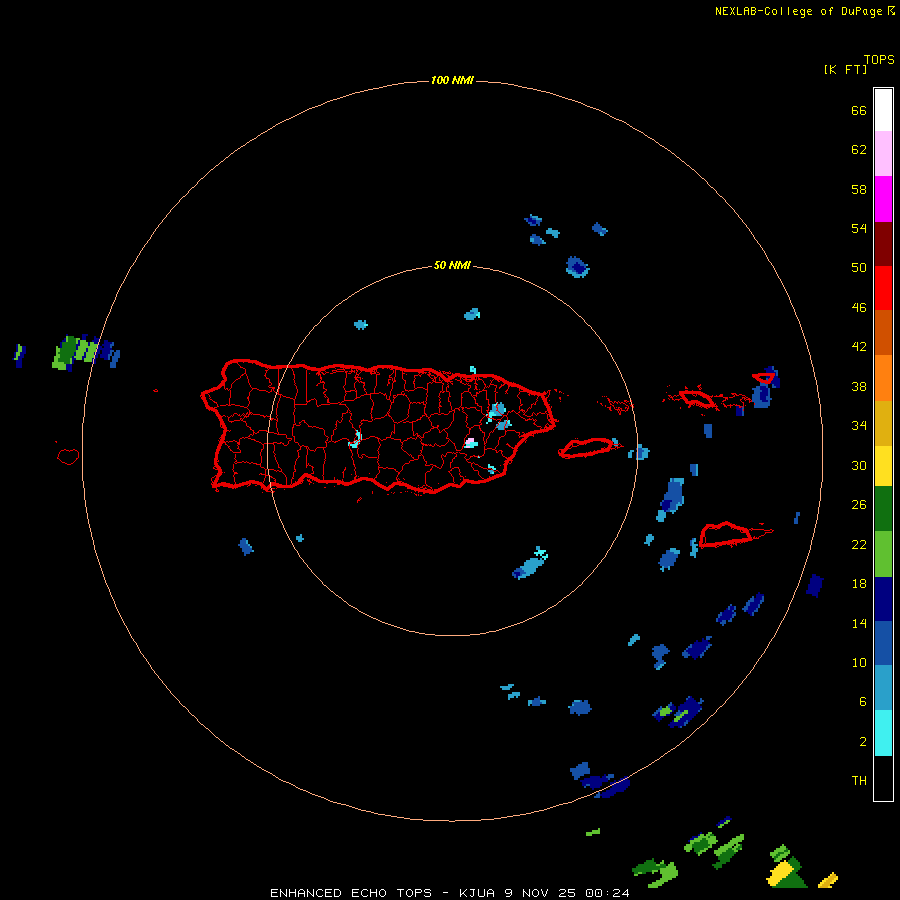Click the "9 NOV 25 00:24" timestamp
Image resolution: width=900 pixels, height=900 pixels.
(567, 893)
